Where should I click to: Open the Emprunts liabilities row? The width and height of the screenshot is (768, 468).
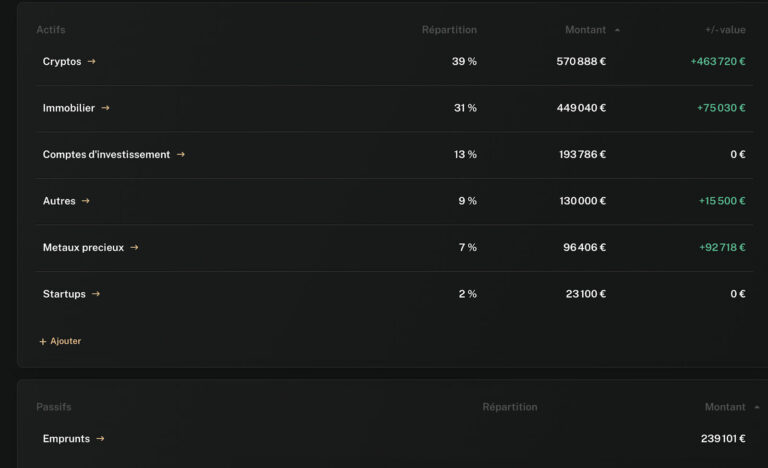(66, 439)
